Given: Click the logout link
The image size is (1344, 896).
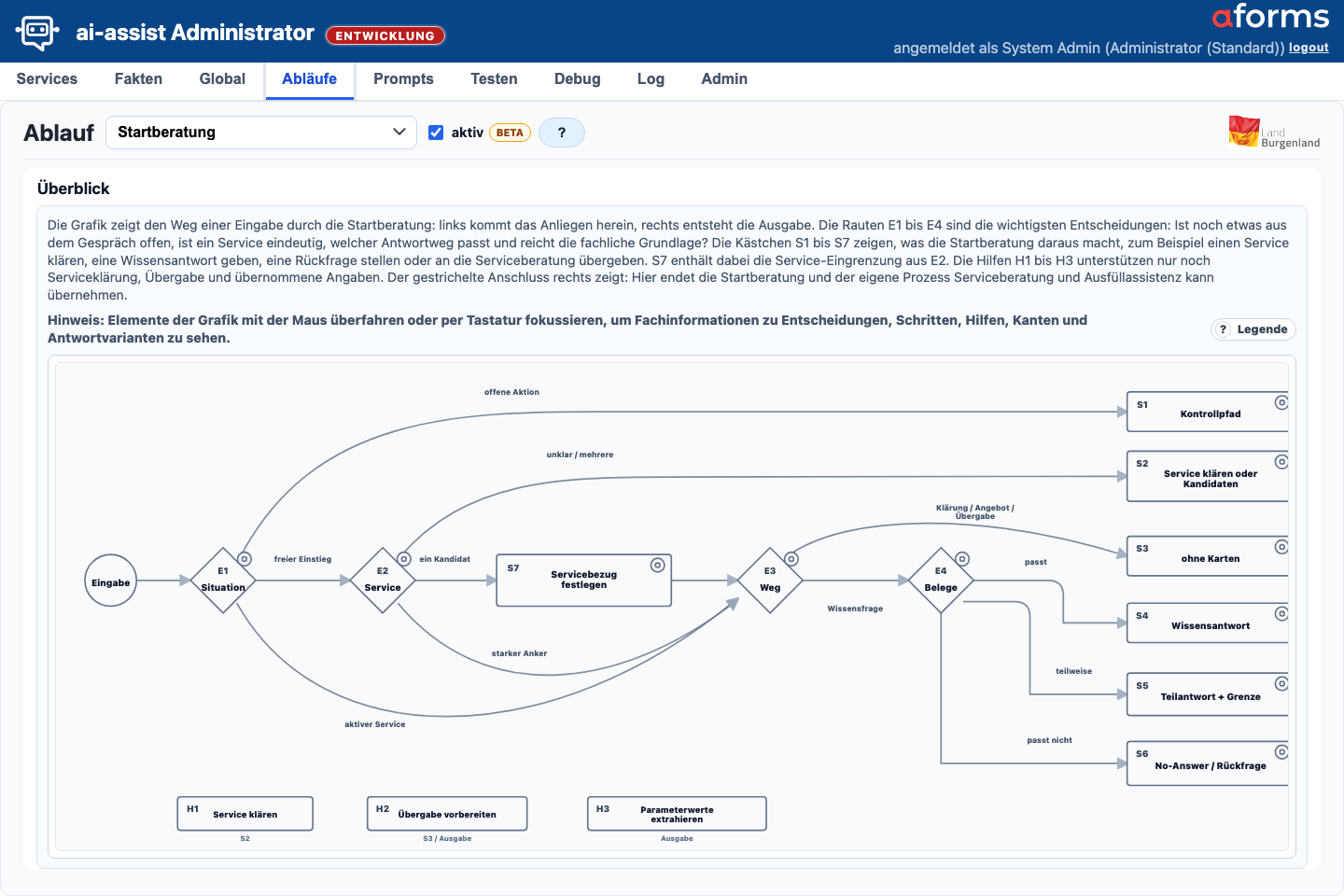Looking at the screenshot, I should click(x=1309, y=48).
